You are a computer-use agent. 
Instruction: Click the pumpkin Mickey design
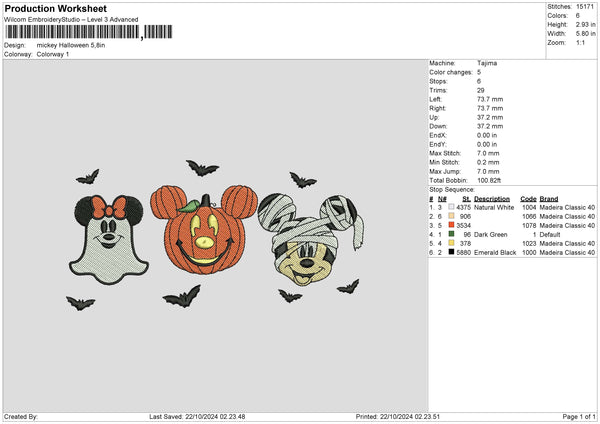204,230
